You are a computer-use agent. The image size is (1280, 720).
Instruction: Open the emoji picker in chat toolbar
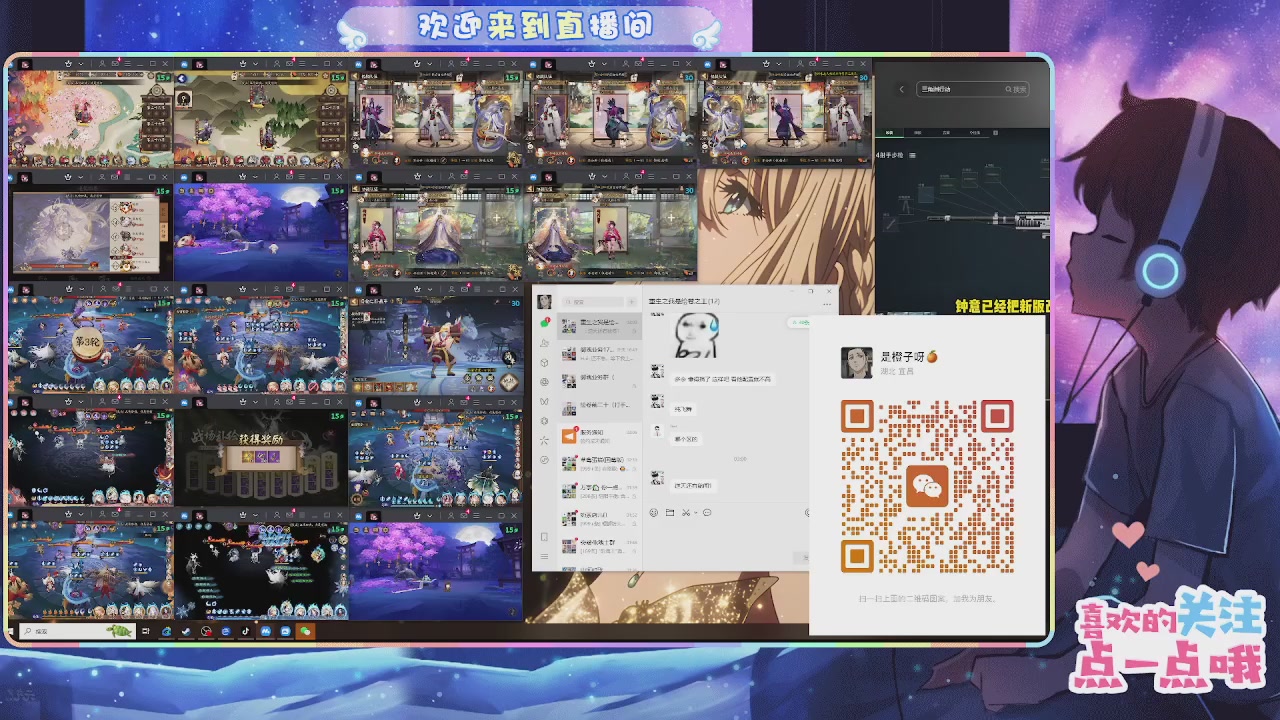654,513
